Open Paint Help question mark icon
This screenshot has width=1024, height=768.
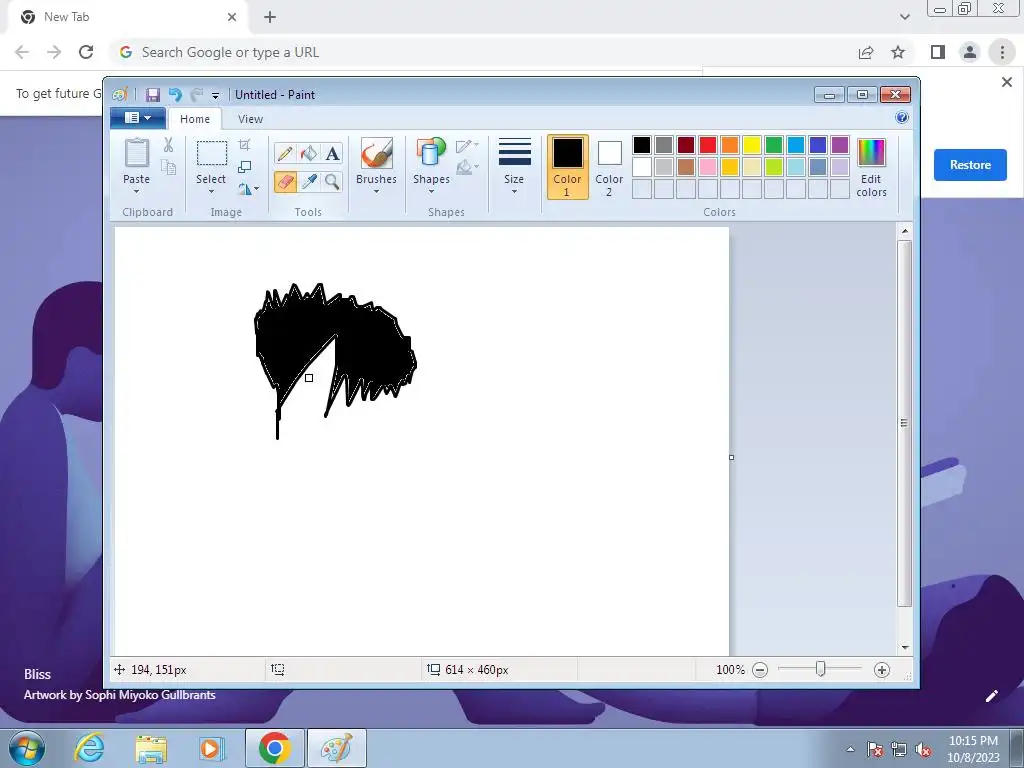coord(902,118)
